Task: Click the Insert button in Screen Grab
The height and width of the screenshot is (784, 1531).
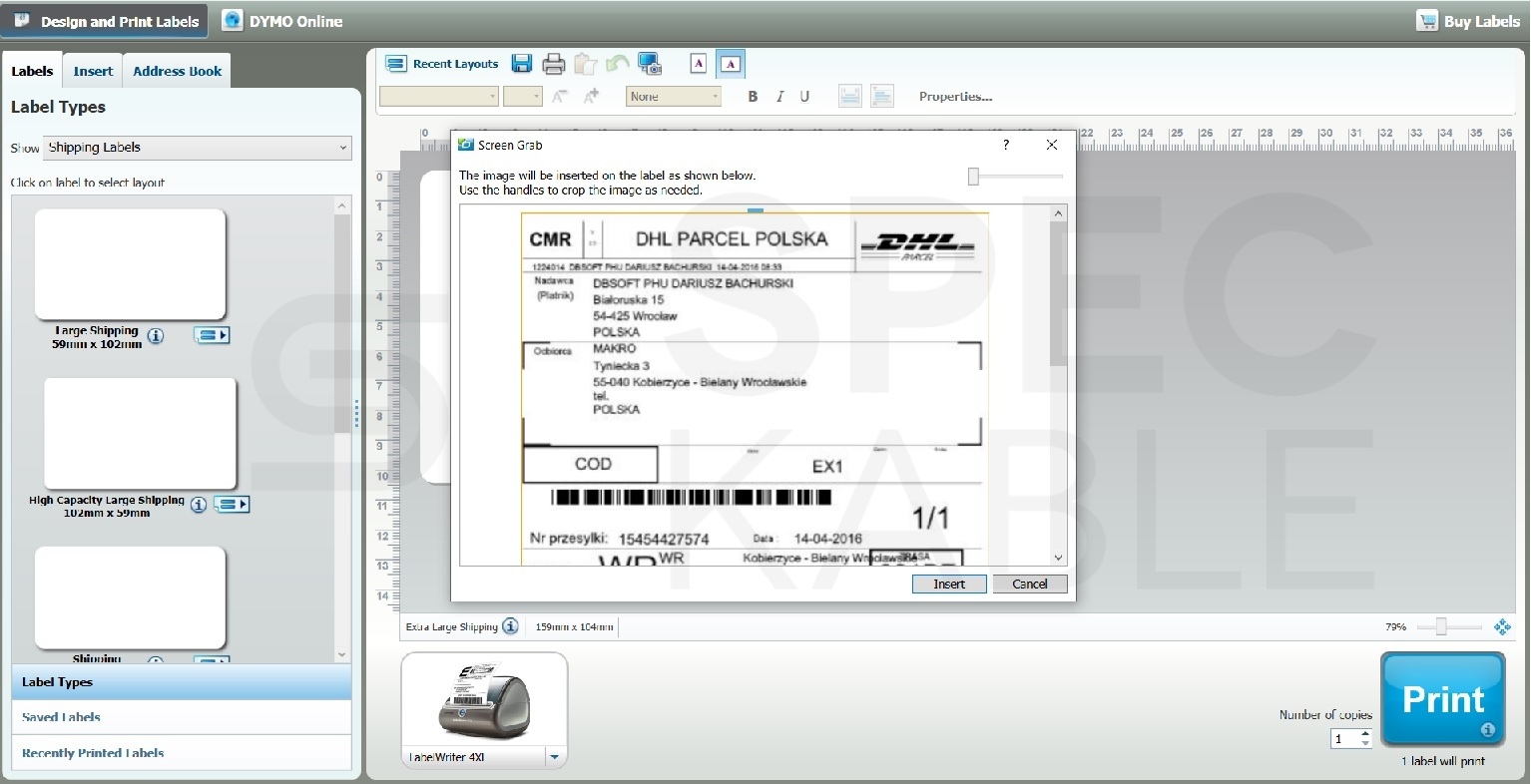Action: [949, 584]
